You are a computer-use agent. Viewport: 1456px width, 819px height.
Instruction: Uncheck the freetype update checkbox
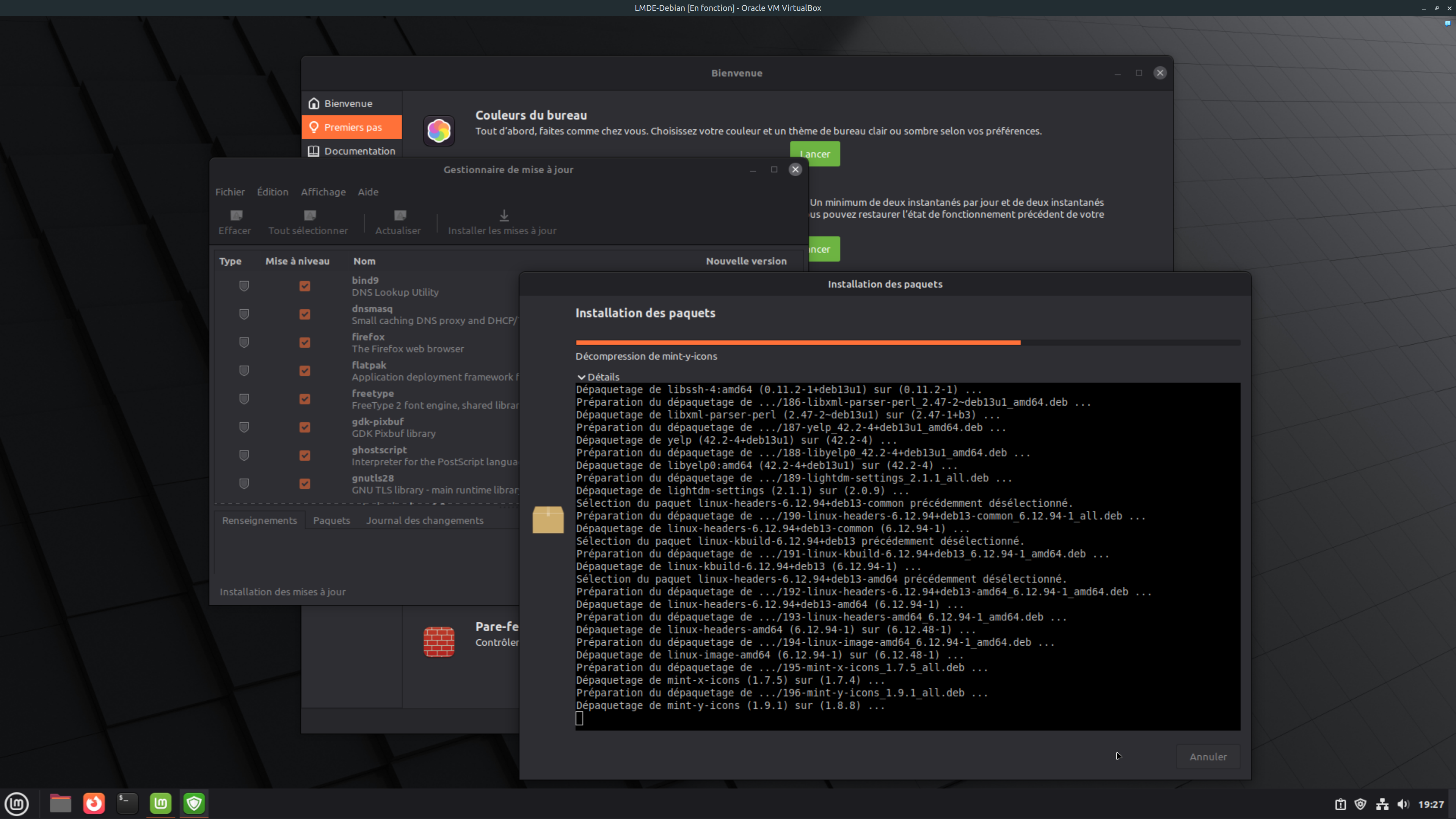tap(304, 399)
